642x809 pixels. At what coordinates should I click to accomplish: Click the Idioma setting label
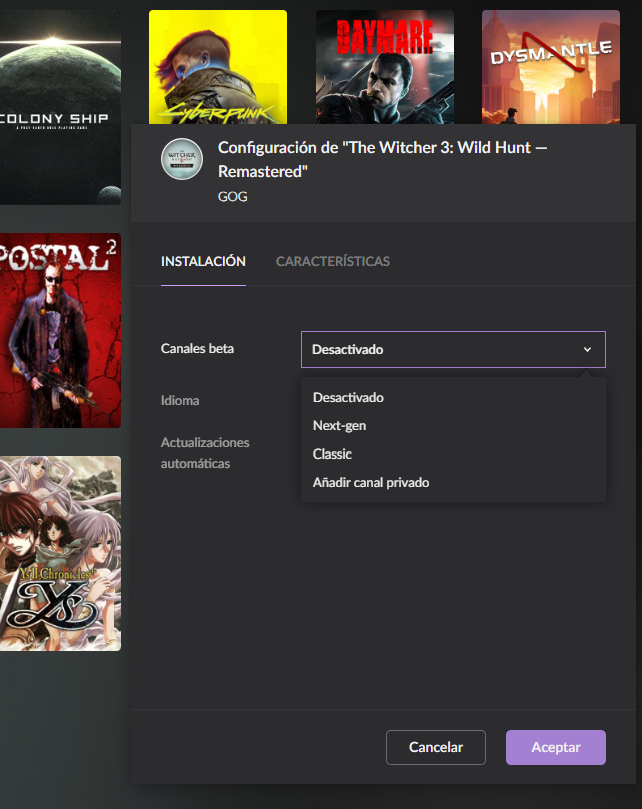(180, 400)
